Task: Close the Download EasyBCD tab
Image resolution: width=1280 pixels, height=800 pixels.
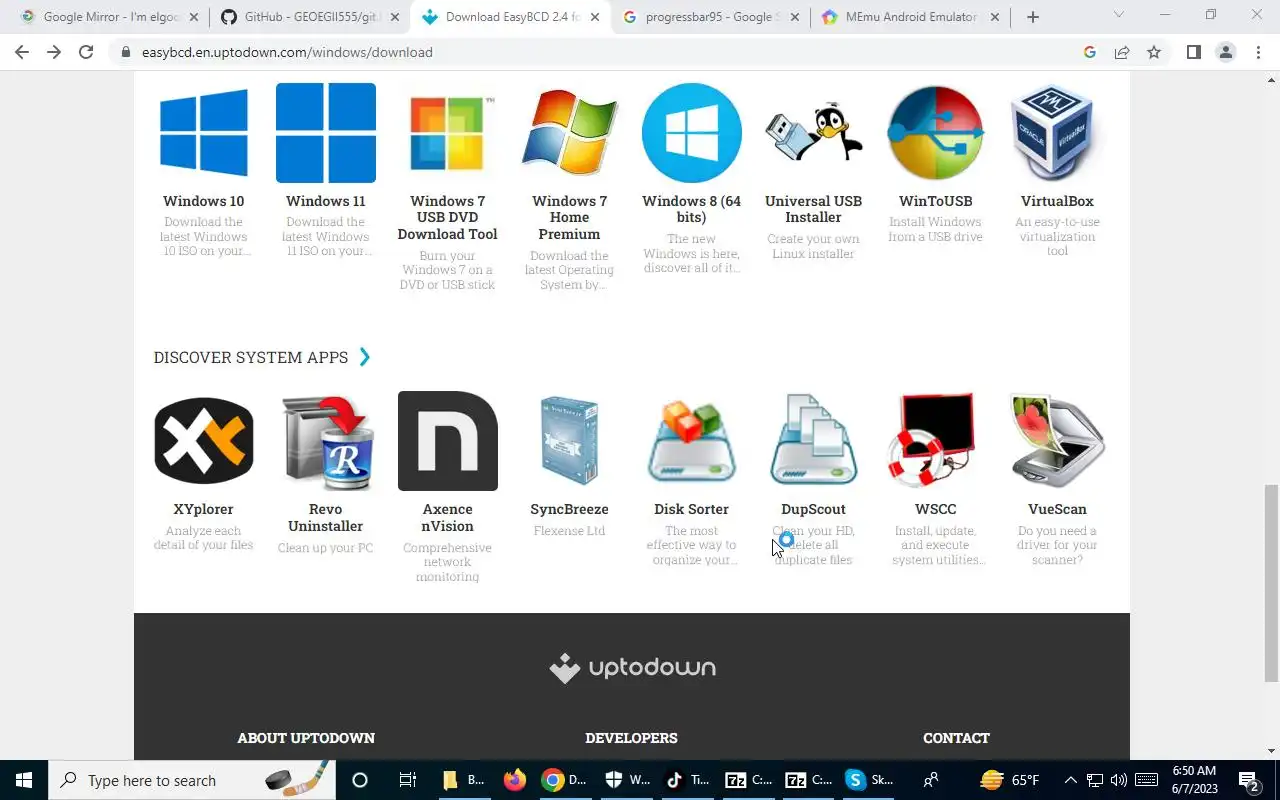Action: (x=595, y=17)
